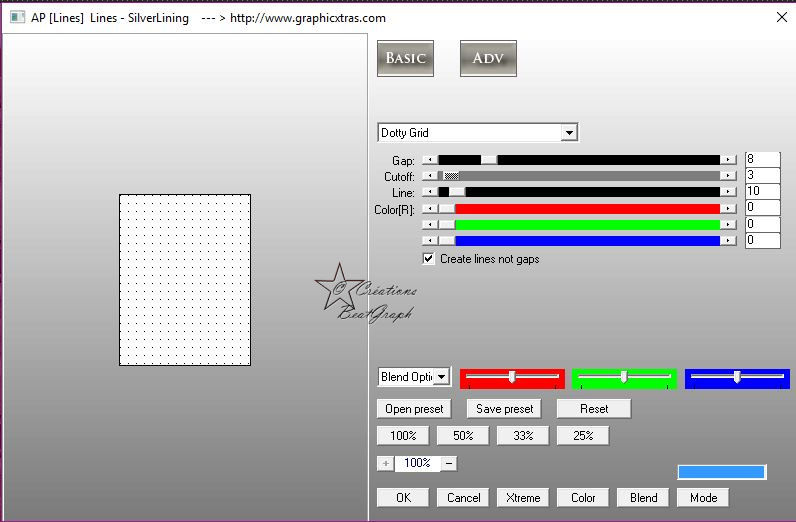796x522 pixels.
Task: Click the Cutoff slider thumb
Action: tap(451, 176)
